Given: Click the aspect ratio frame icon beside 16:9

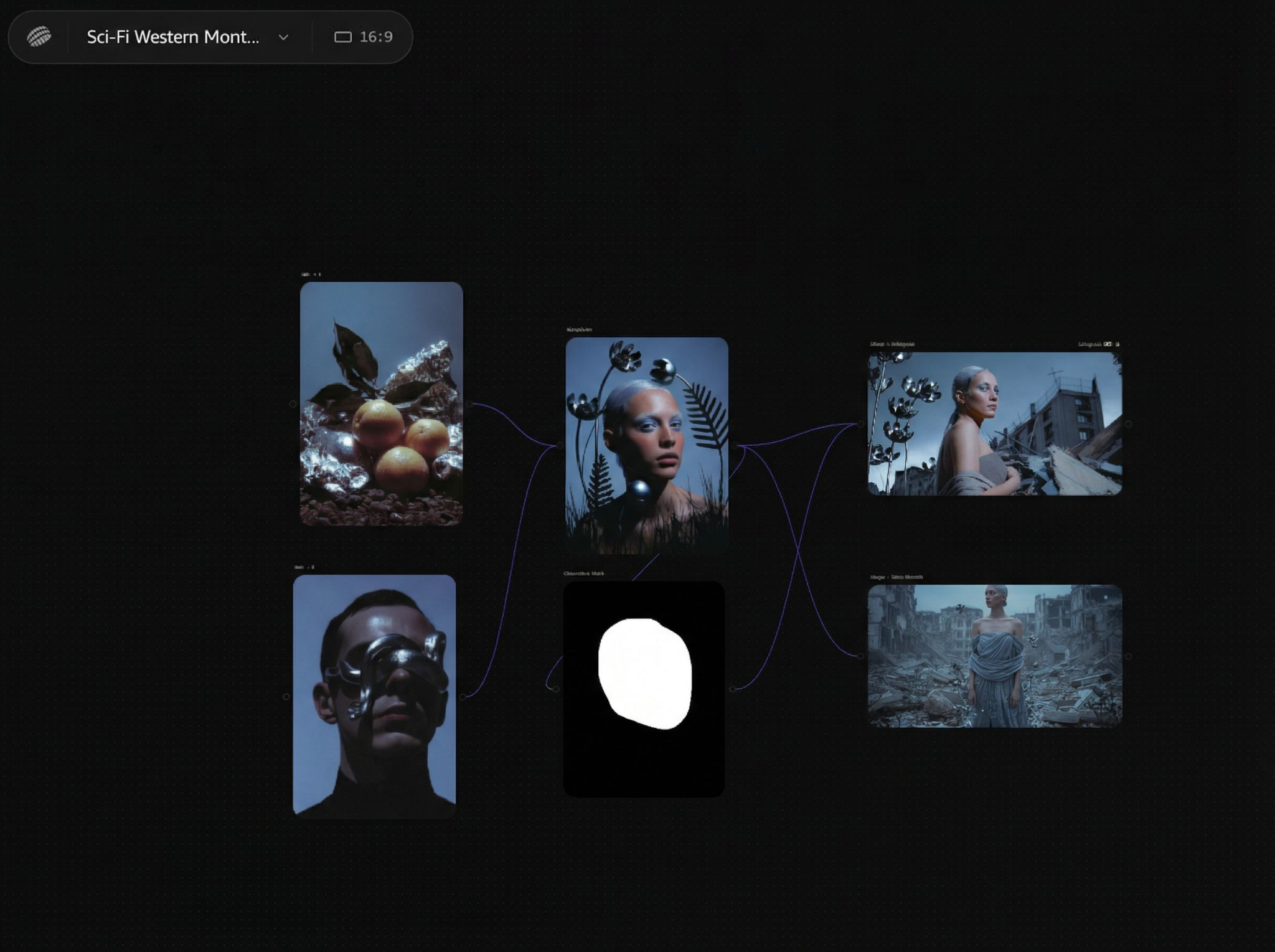Looking at the screenshot, I should click(x=344, y=37).
